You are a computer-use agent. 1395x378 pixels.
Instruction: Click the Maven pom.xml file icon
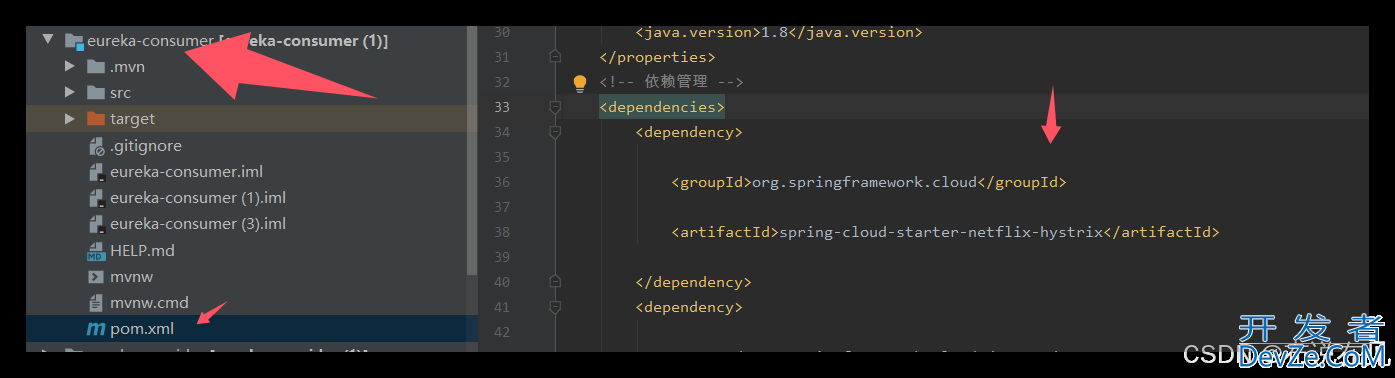96,329
